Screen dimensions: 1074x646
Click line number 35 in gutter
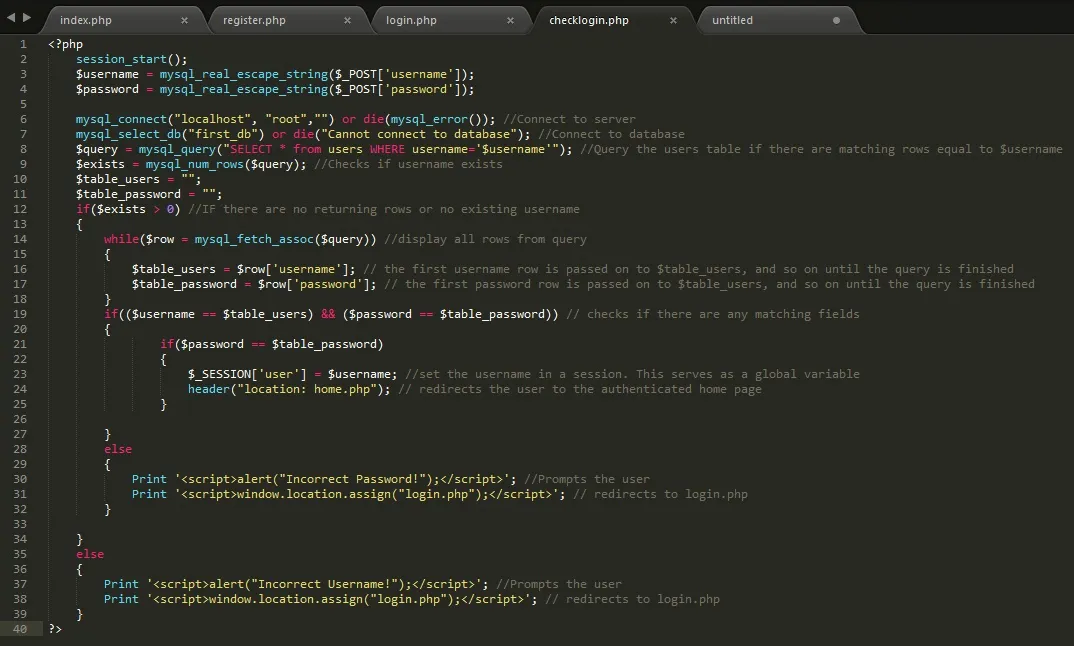[20, 554]
